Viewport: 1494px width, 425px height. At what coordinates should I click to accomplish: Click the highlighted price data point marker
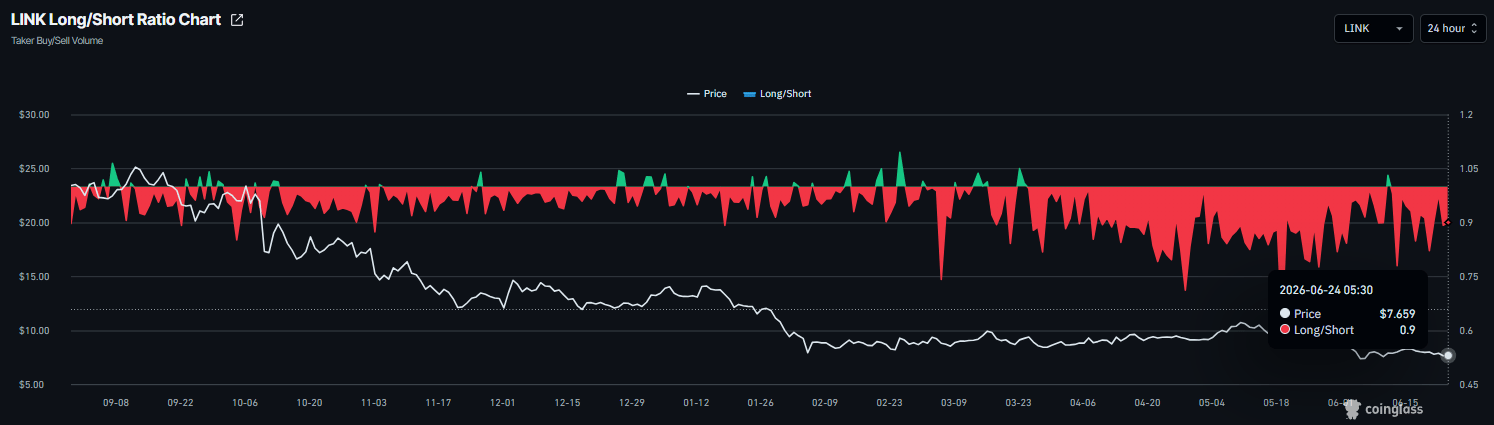coord(1448,356)
